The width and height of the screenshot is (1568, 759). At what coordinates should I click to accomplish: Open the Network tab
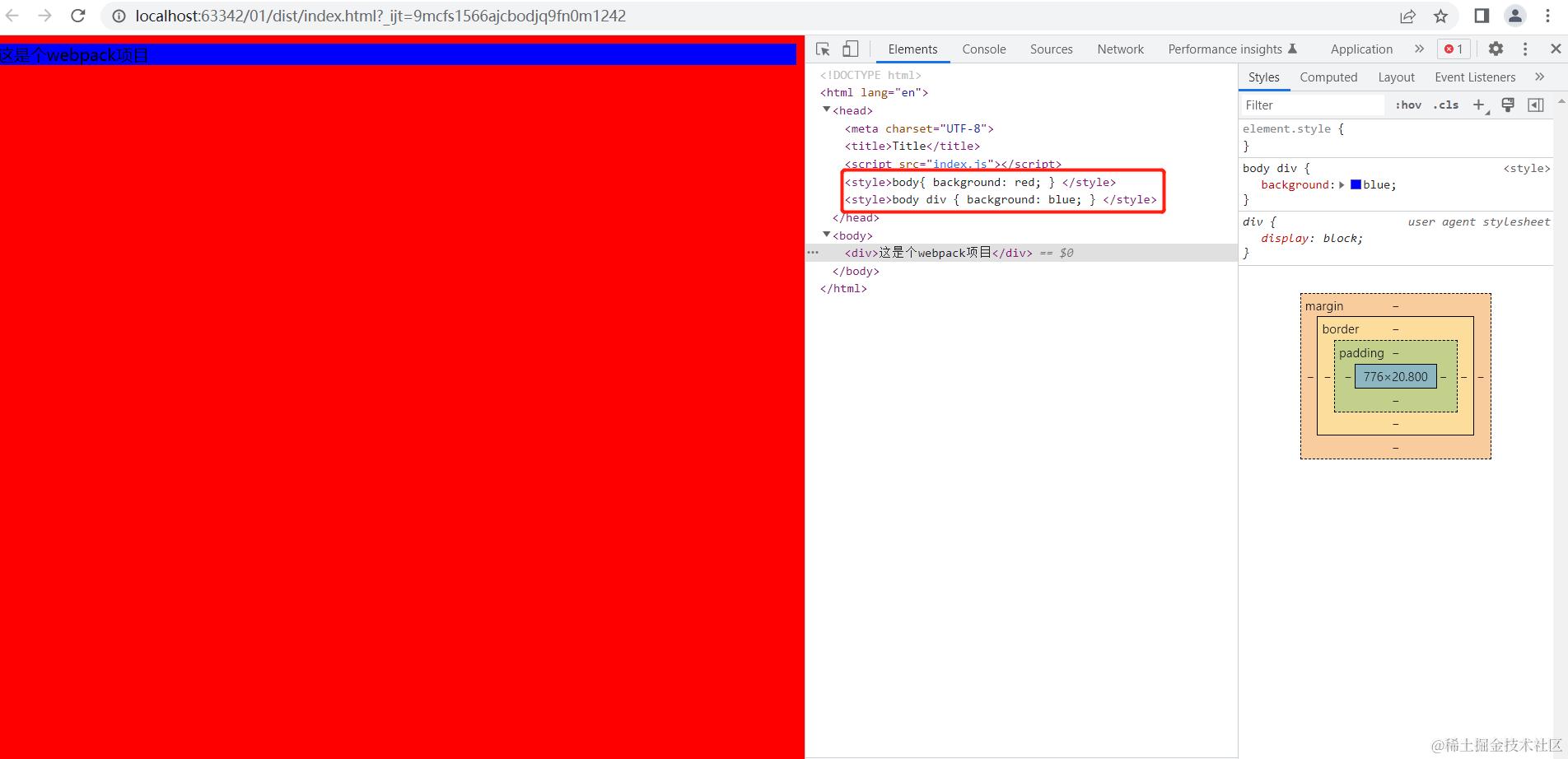[x=1121, y=49]
